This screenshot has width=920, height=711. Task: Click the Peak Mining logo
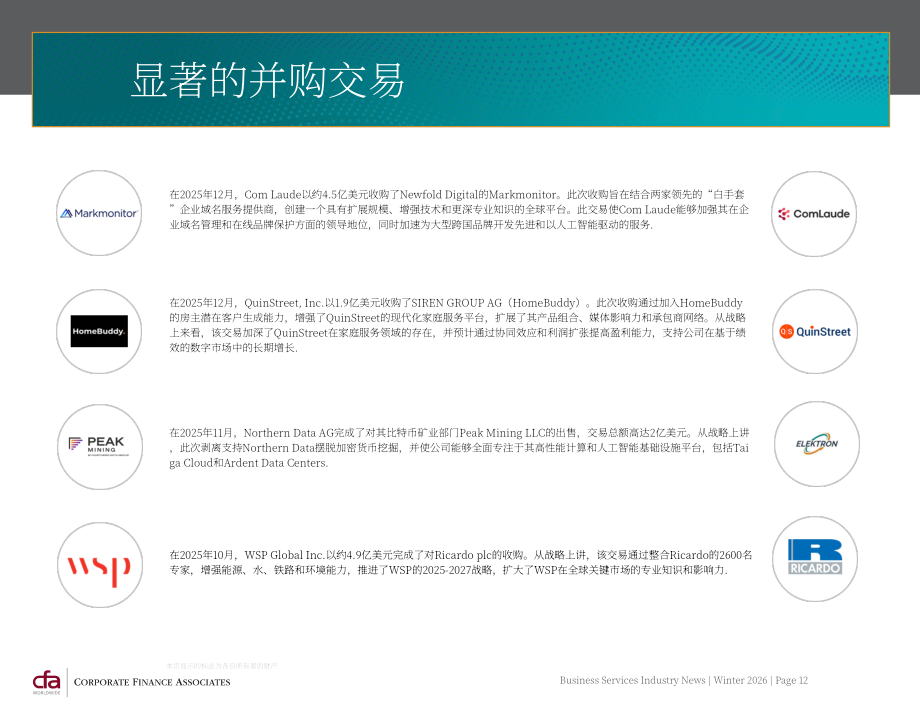[99, 446]
